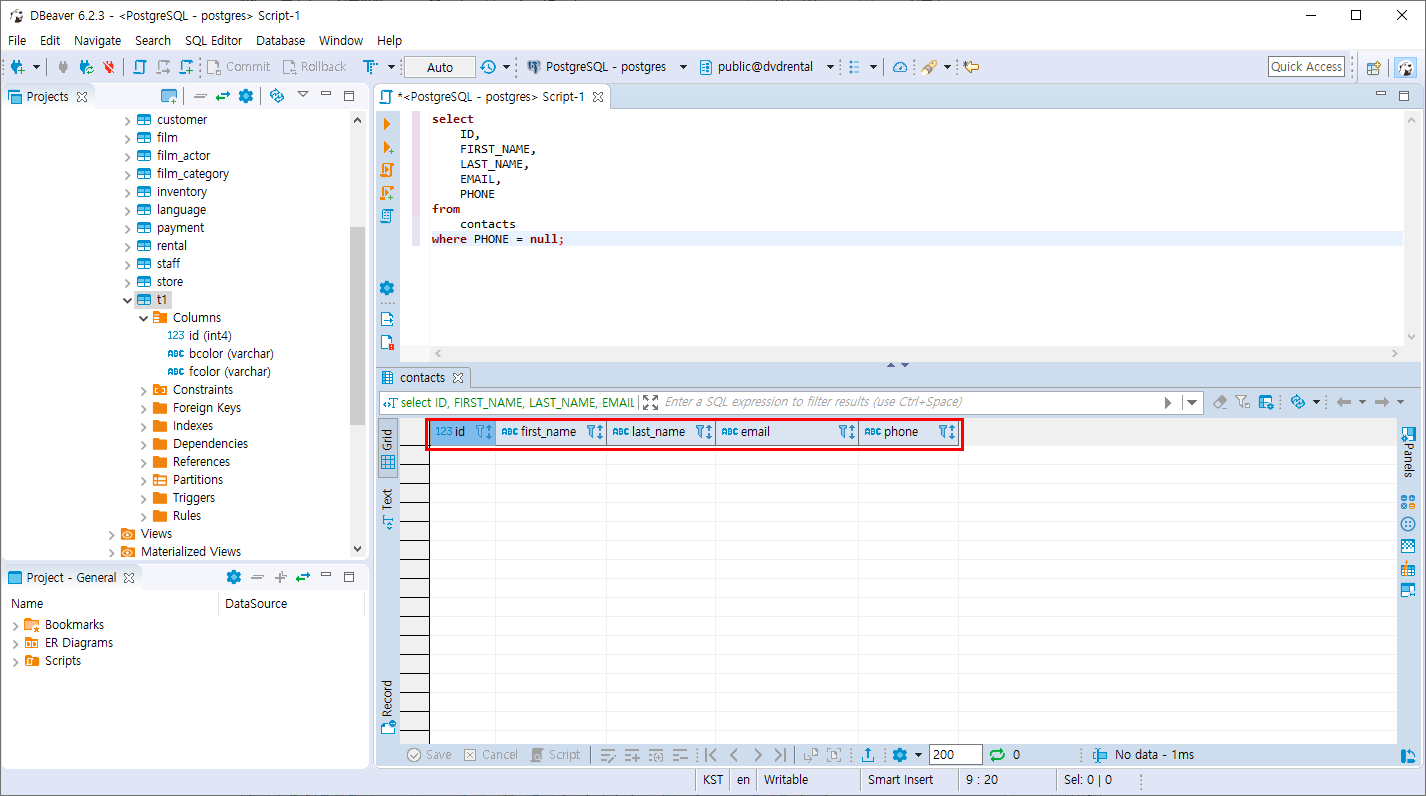Expand the Foreign Keys folder
The width and height of the screenshot is (1426, 796).
pyautogui.click(x=144, y=408)
